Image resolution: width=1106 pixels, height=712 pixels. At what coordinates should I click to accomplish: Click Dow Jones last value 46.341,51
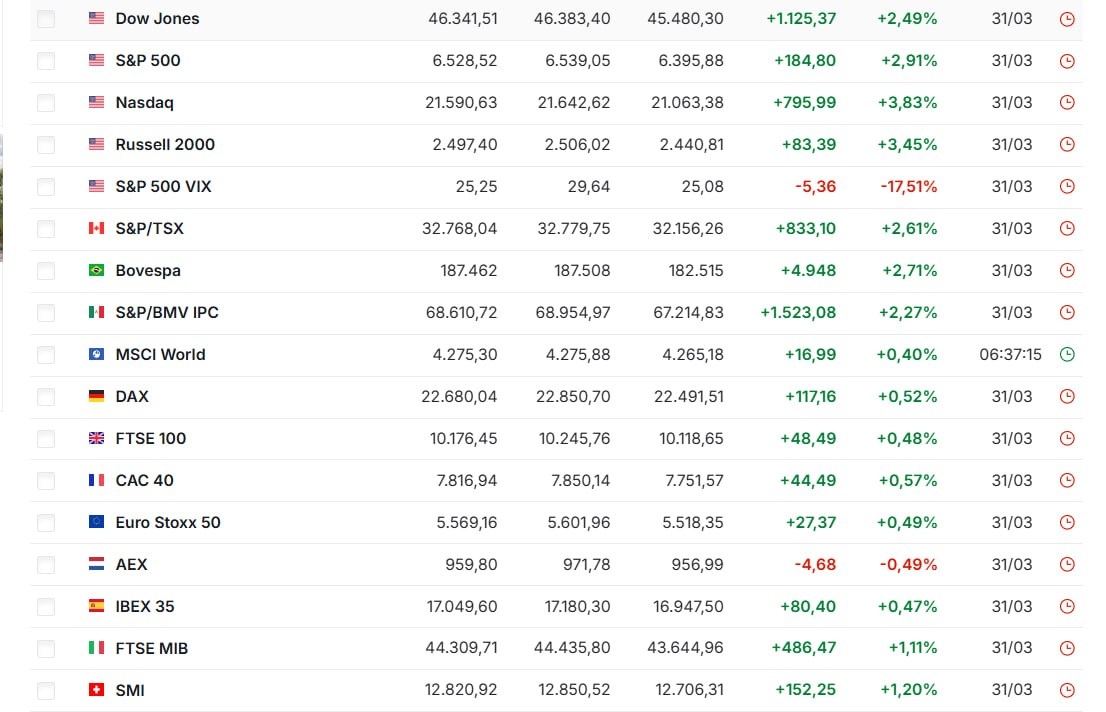click(463, 18)
